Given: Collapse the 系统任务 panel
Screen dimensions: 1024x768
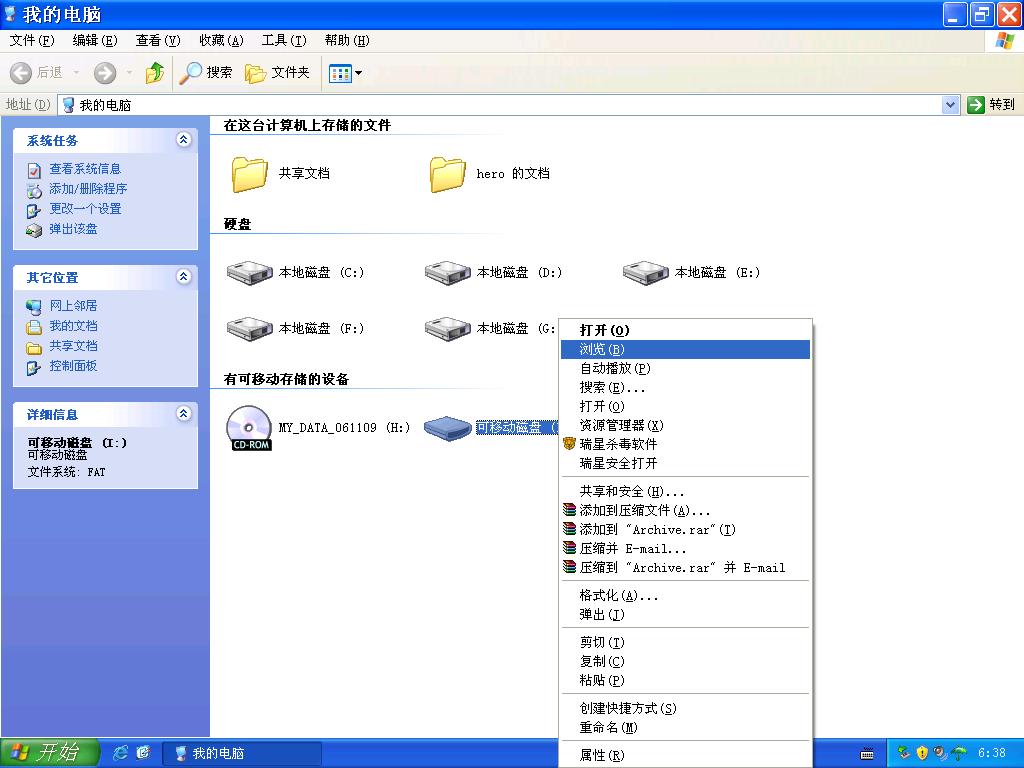Looking at the screenshot, I should click(184, 140).
